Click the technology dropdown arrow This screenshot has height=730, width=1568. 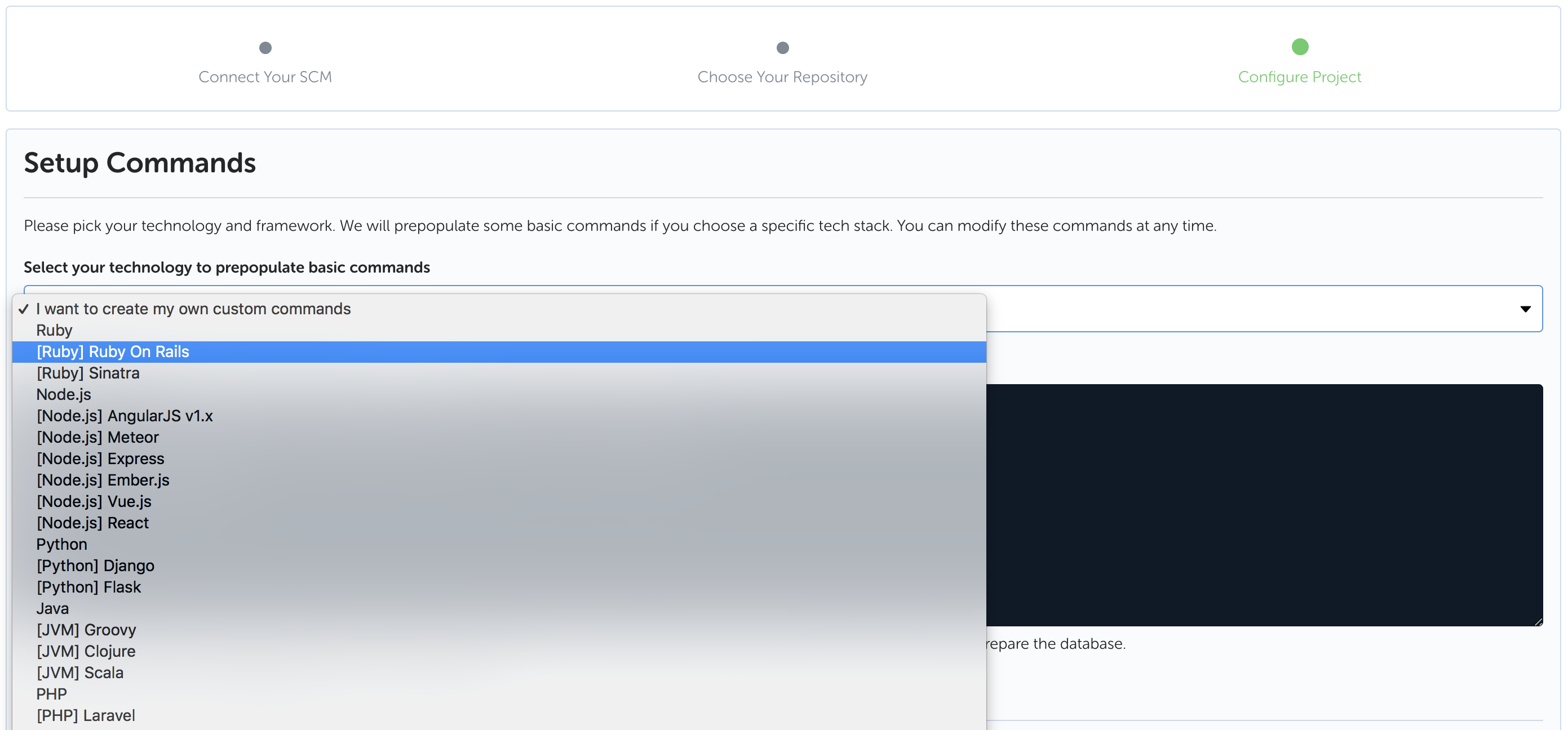1525,309
